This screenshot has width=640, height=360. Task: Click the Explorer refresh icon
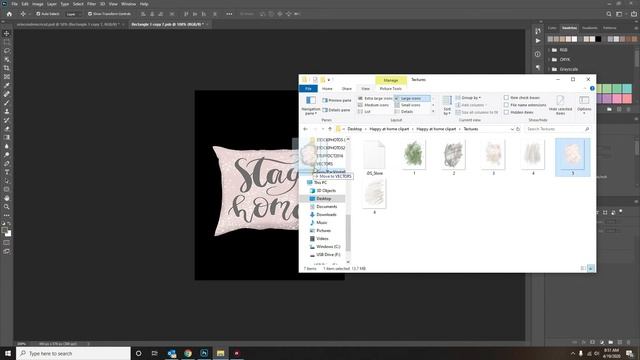tap(518, 129)
